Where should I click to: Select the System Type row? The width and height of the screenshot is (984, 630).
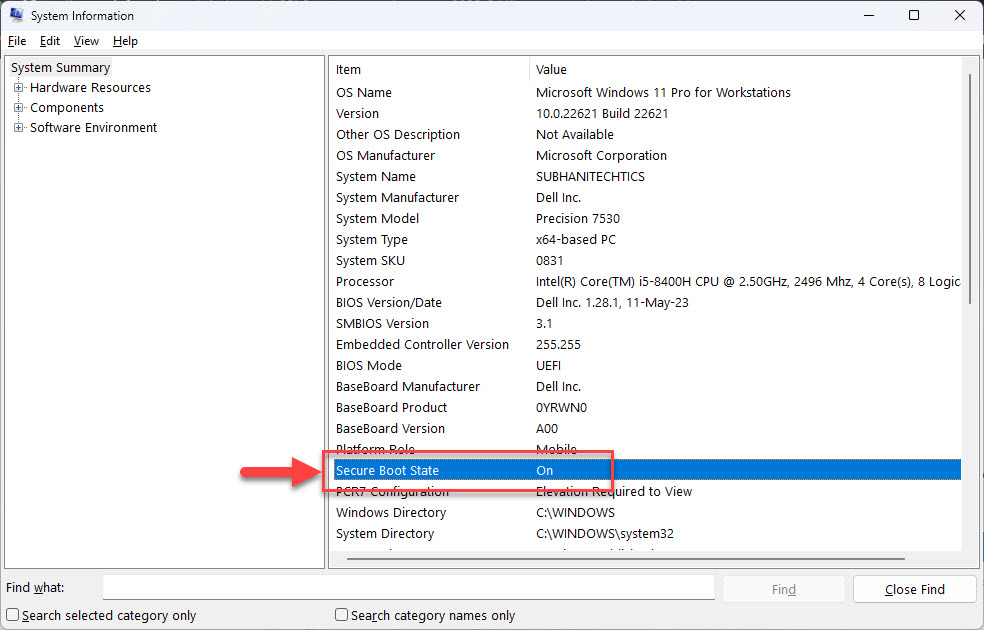coord(647,240)
